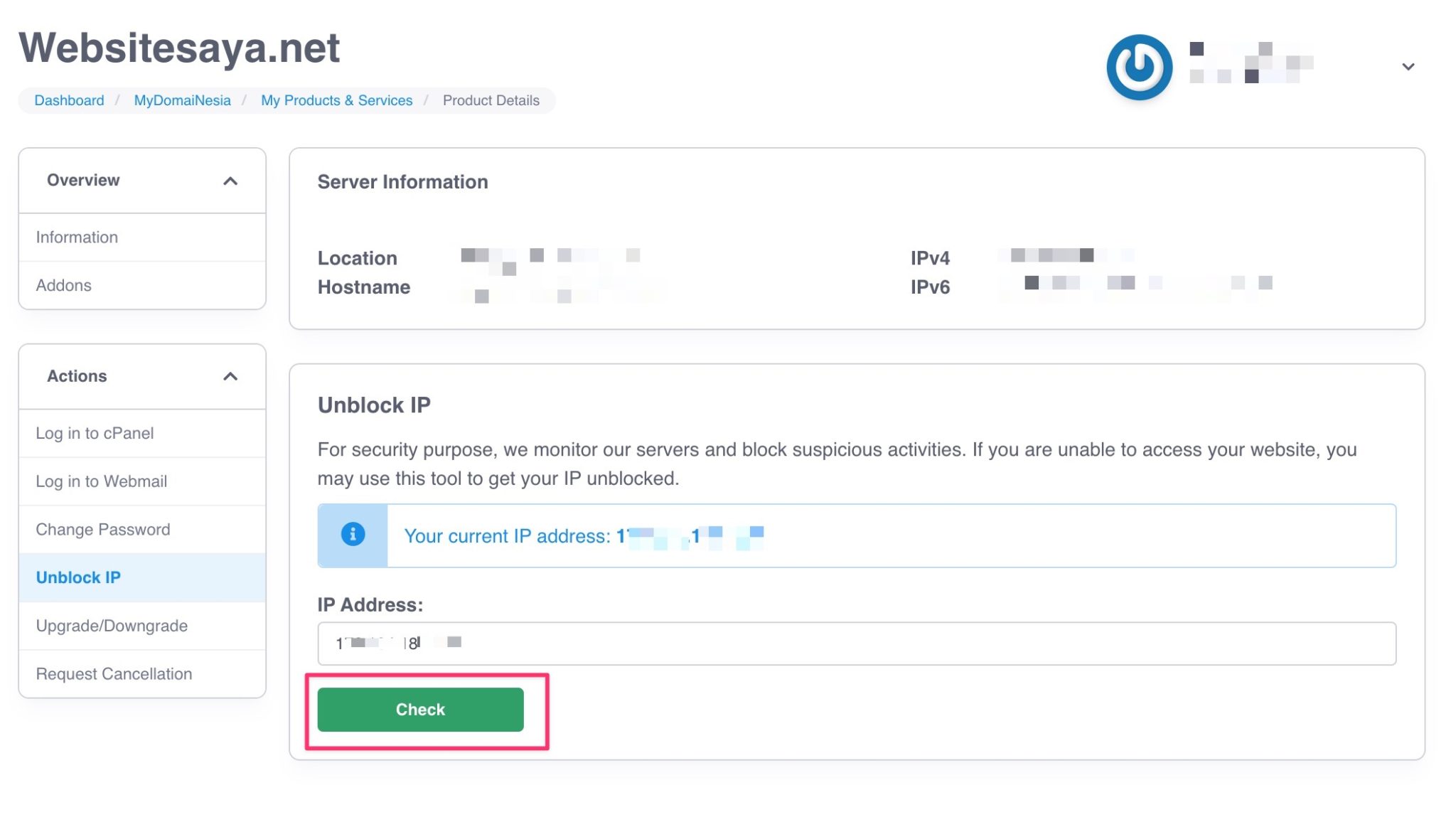Select Log in to Webmail
The height and width of the screenshot is (817, 1456).
coord(102,481)
